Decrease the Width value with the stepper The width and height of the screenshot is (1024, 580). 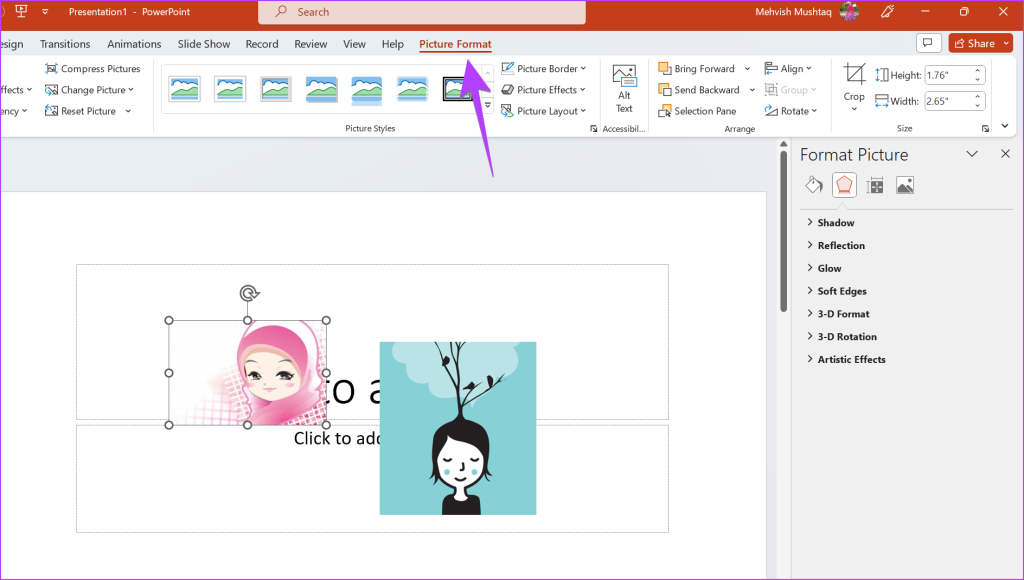tap(978, 106)
